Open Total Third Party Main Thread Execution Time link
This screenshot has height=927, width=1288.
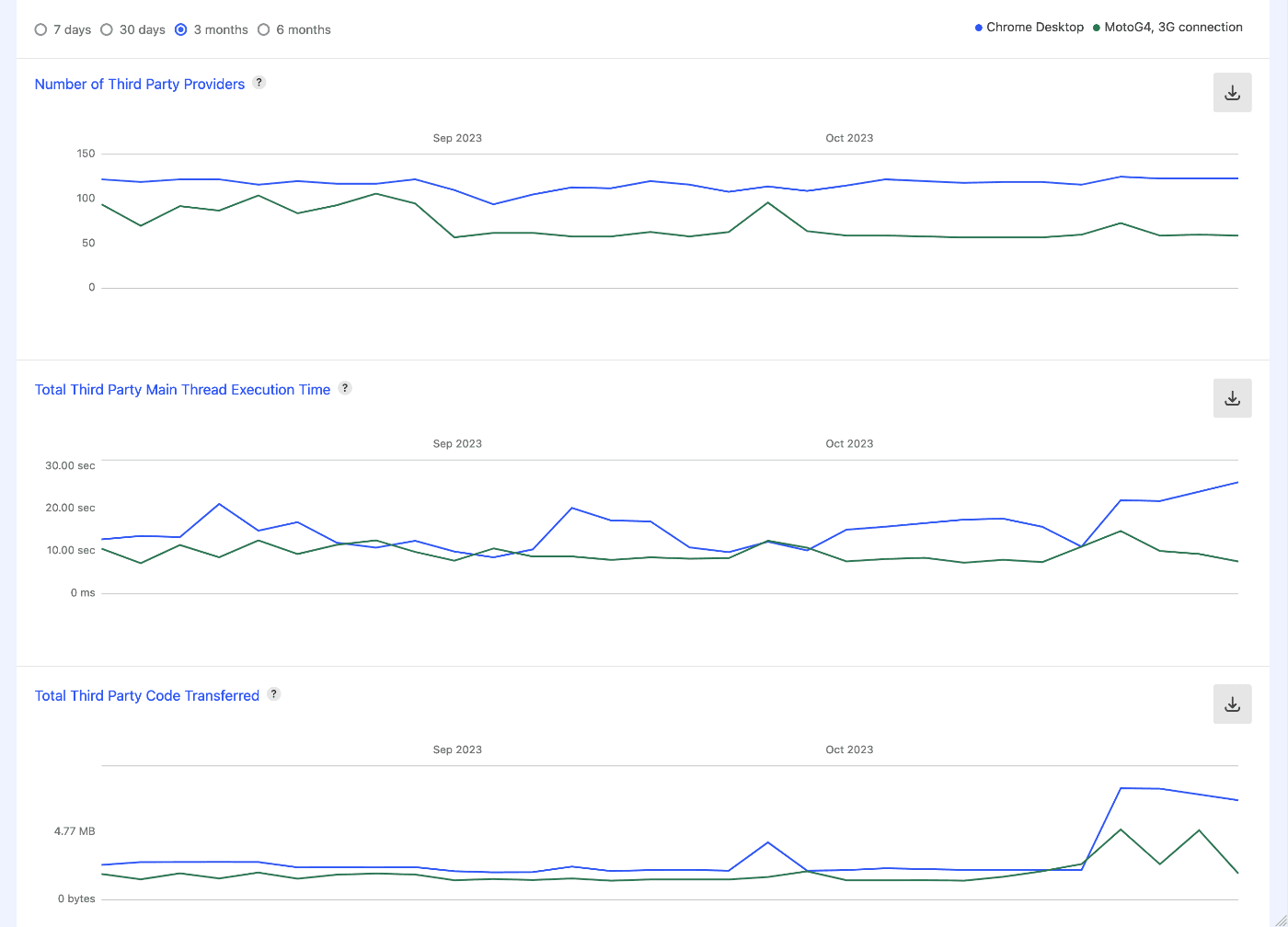click(182, 390)
